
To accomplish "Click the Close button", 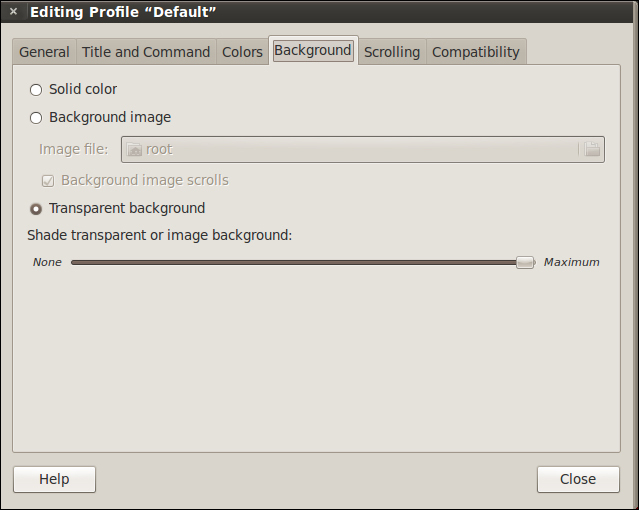I will [578, 479].
